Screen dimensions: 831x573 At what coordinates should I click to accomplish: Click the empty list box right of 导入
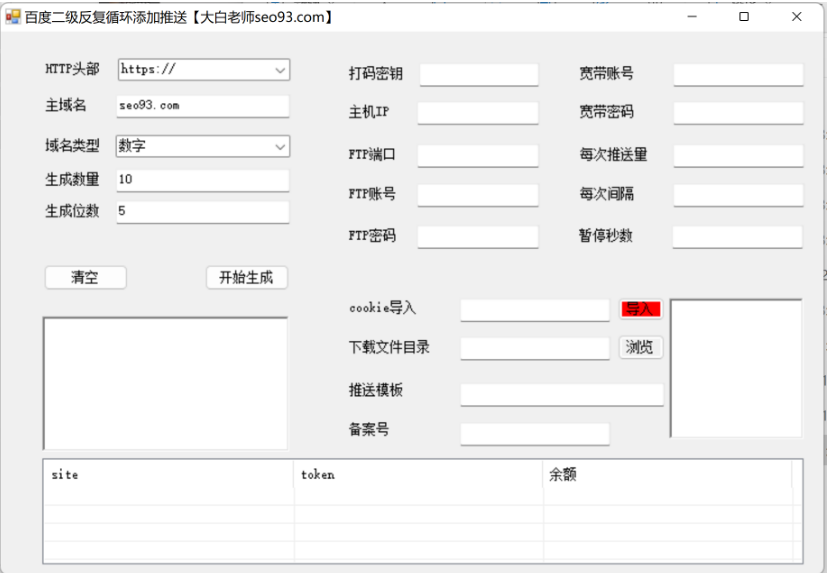pyautogui.click(x=736, y=368)
